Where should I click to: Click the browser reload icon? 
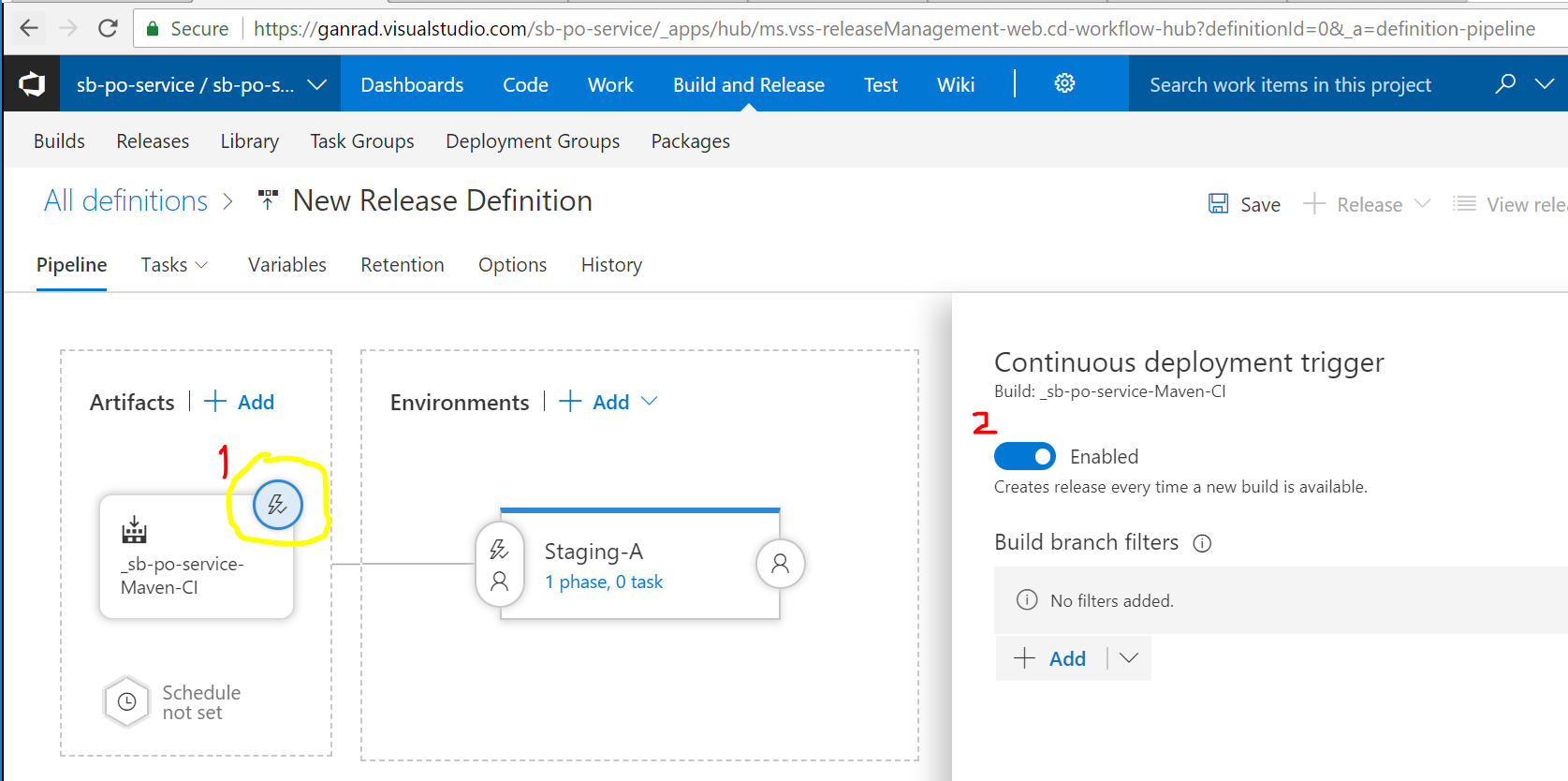coord(108,28)
